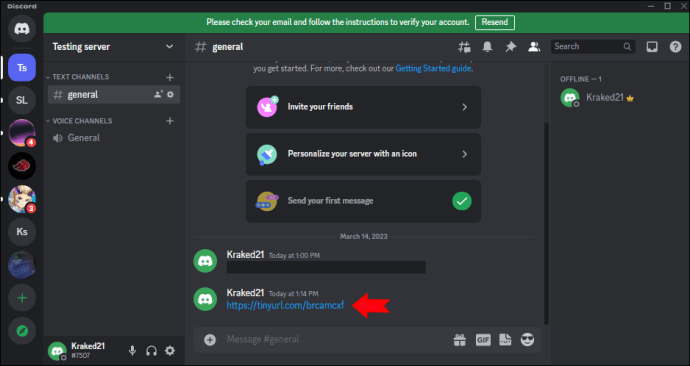Click the Resend verification email button

(x=495, y=22)
